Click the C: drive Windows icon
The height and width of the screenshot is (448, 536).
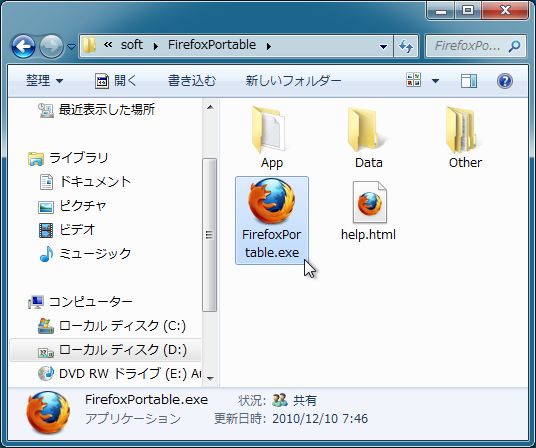point(46,326)
